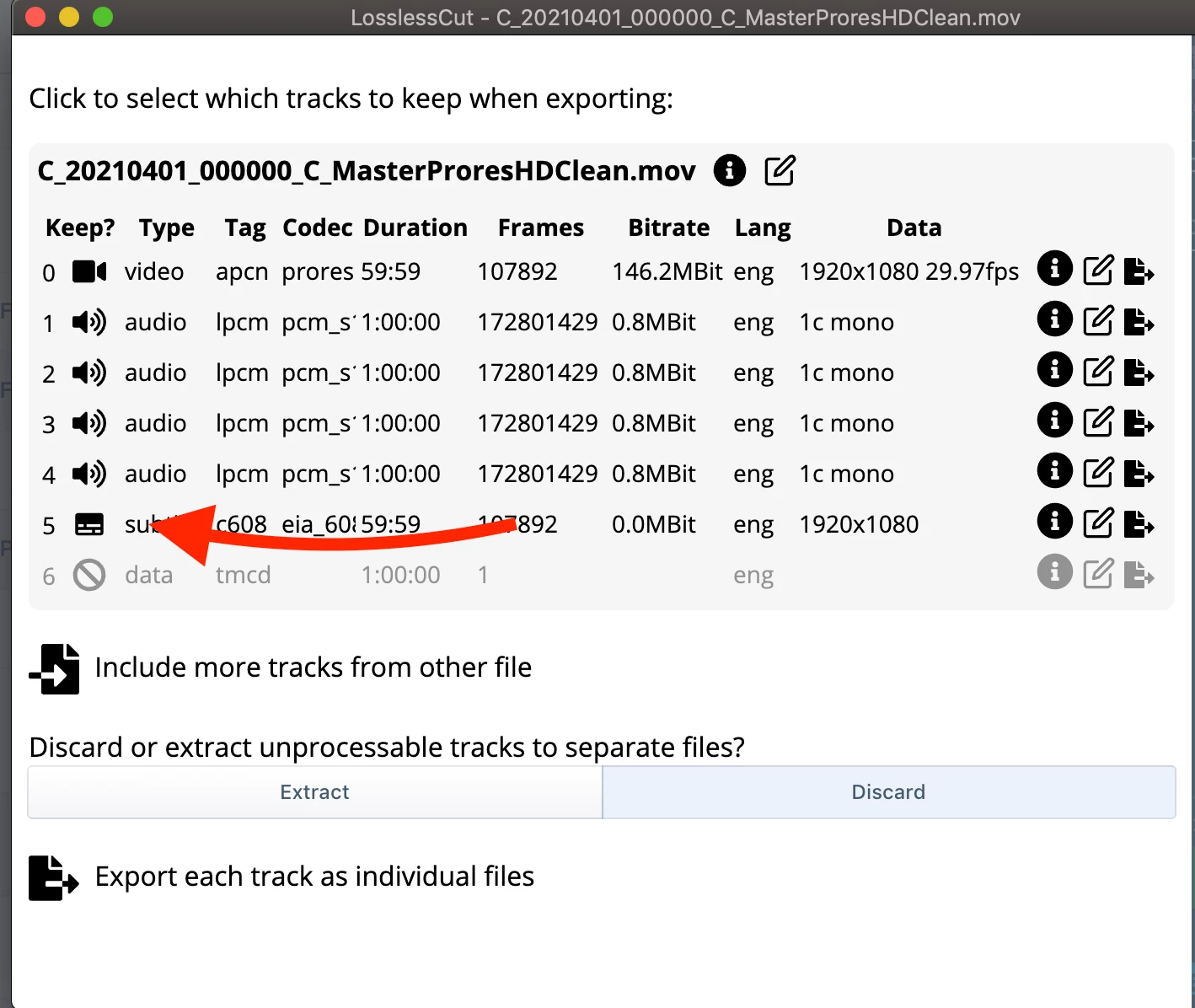This screenshot has width=1195, height=1008.
Task: Click Export each track as individual files
Action: pyautogui.click(x=314, y=877)
